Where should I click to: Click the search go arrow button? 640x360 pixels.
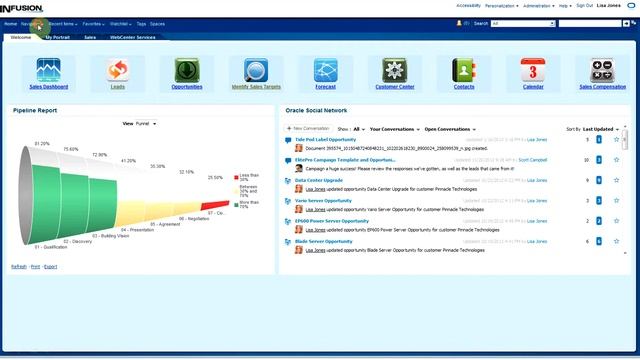pos(626,24)
